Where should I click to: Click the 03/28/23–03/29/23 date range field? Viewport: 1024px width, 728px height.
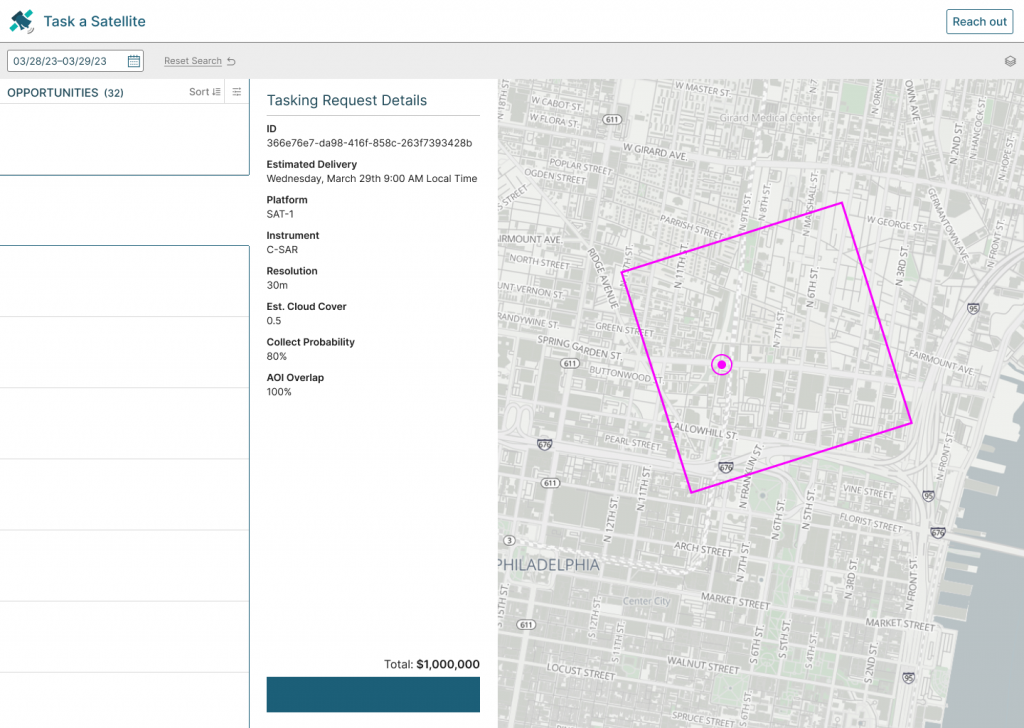[x=66, y=61]
